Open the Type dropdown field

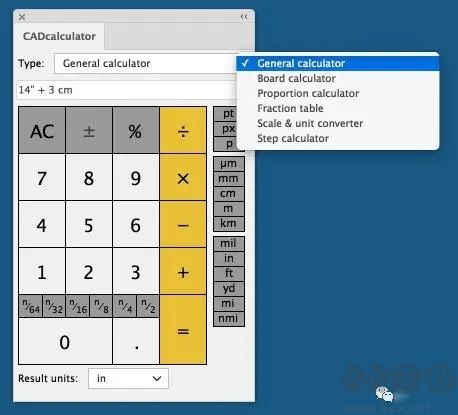tap(146, 63)
